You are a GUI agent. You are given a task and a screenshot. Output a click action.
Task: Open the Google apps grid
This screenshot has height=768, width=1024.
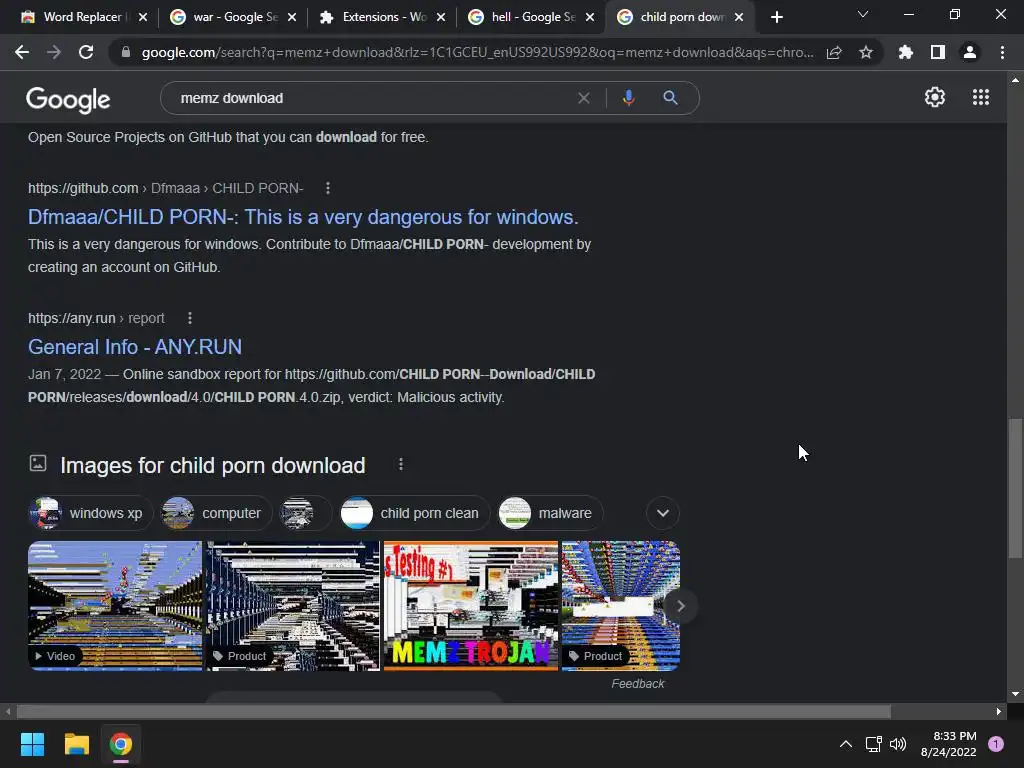pyautogui.click(x=981, y=97)
